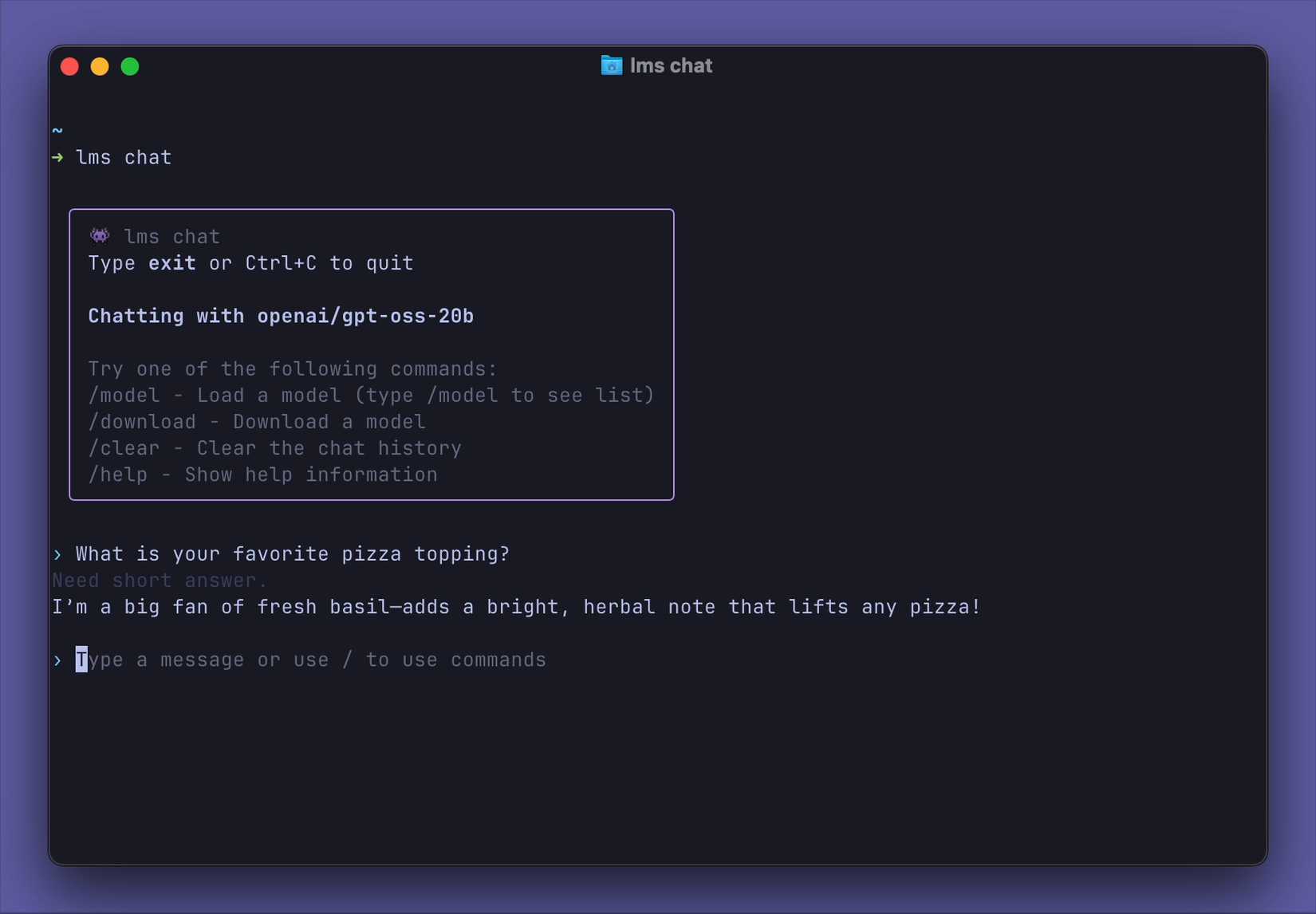Viewport: 1316px width, 914px height.
Task: Click the alien robot icon beside lms chat
Action: (99, 235)
